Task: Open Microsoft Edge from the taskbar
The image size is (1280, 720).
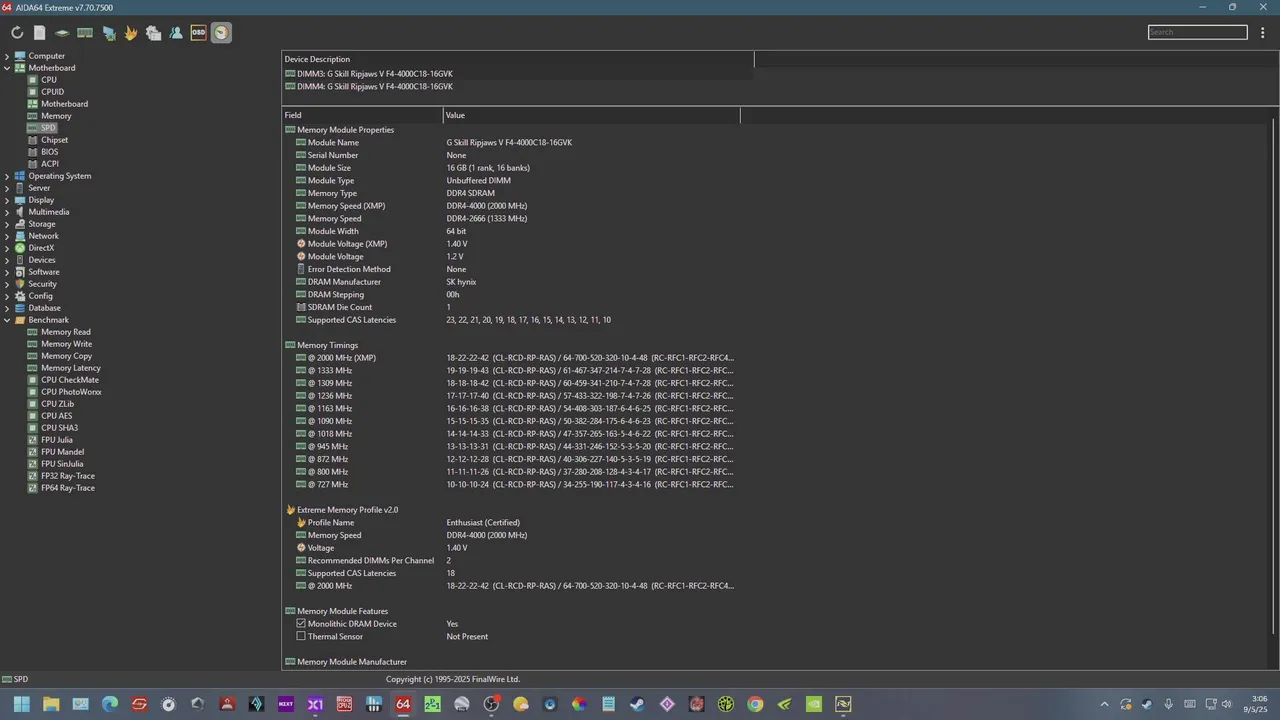Action: click(110, 704)
